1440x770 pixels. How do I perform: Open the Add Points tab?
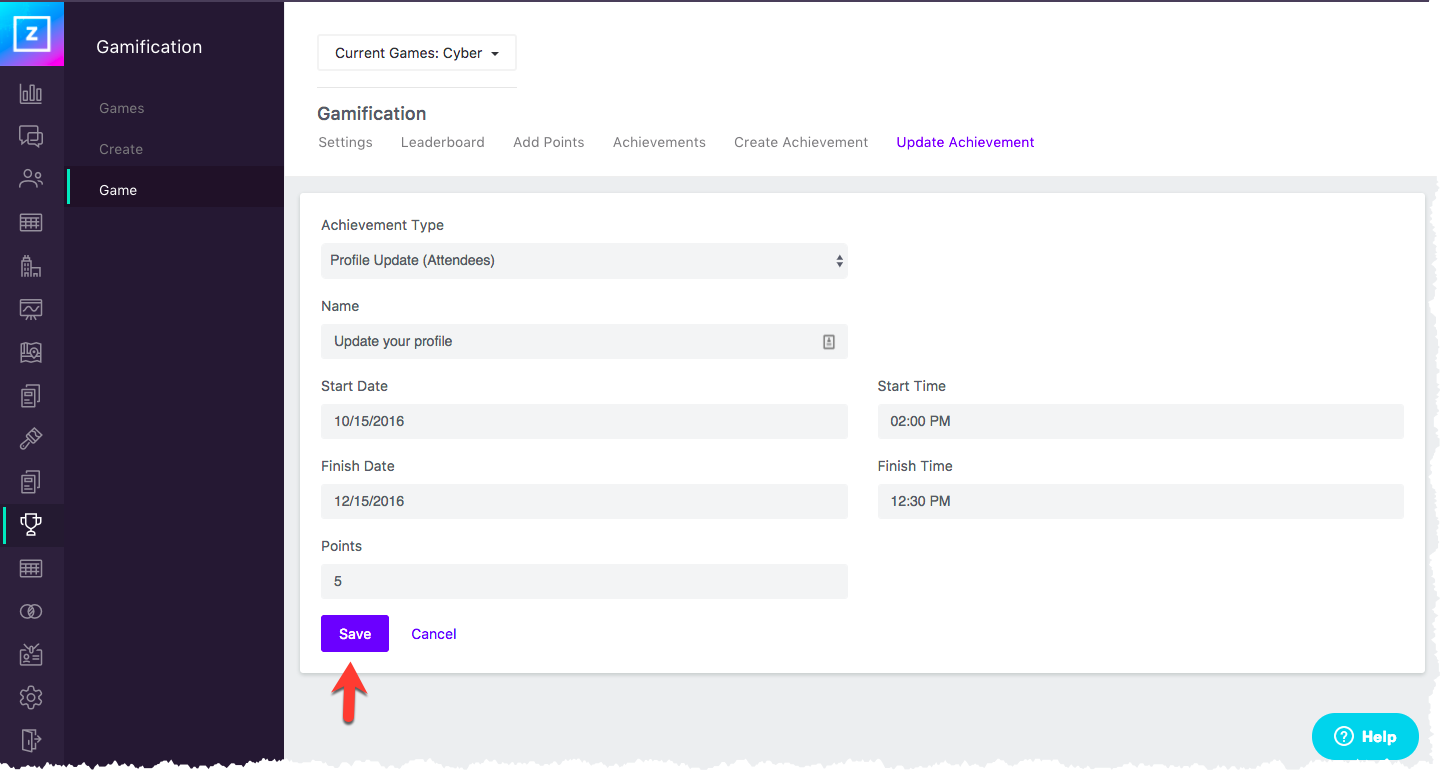(549, 142)
